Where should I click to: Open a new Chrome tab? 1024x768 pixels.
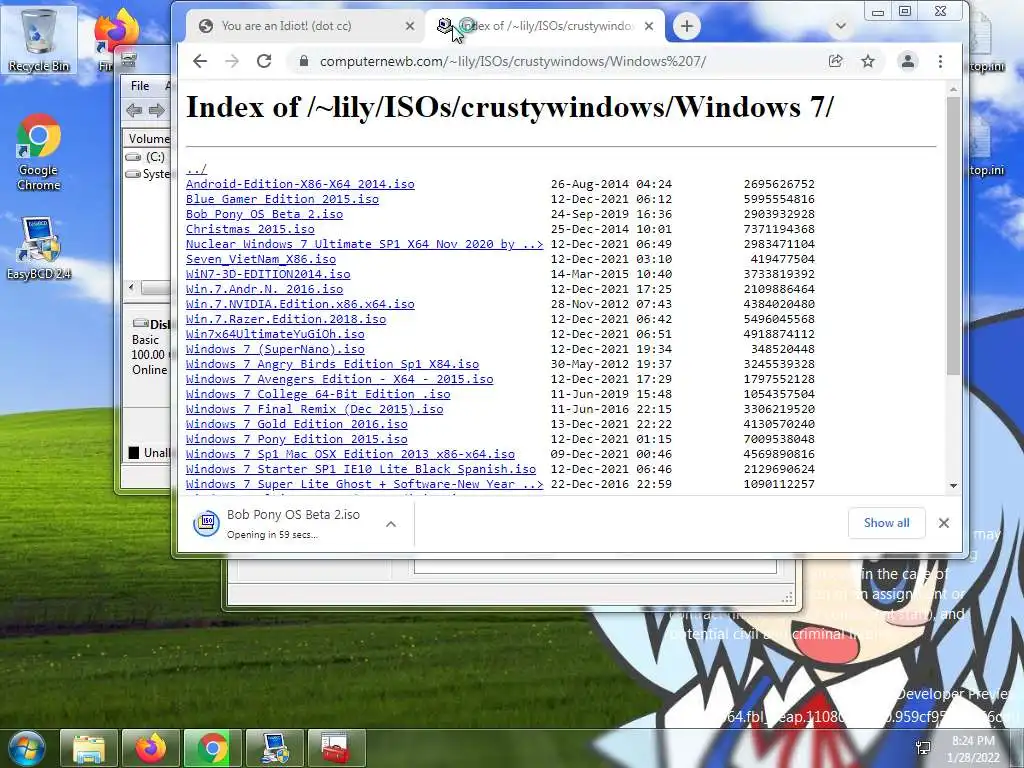point(686,26)
